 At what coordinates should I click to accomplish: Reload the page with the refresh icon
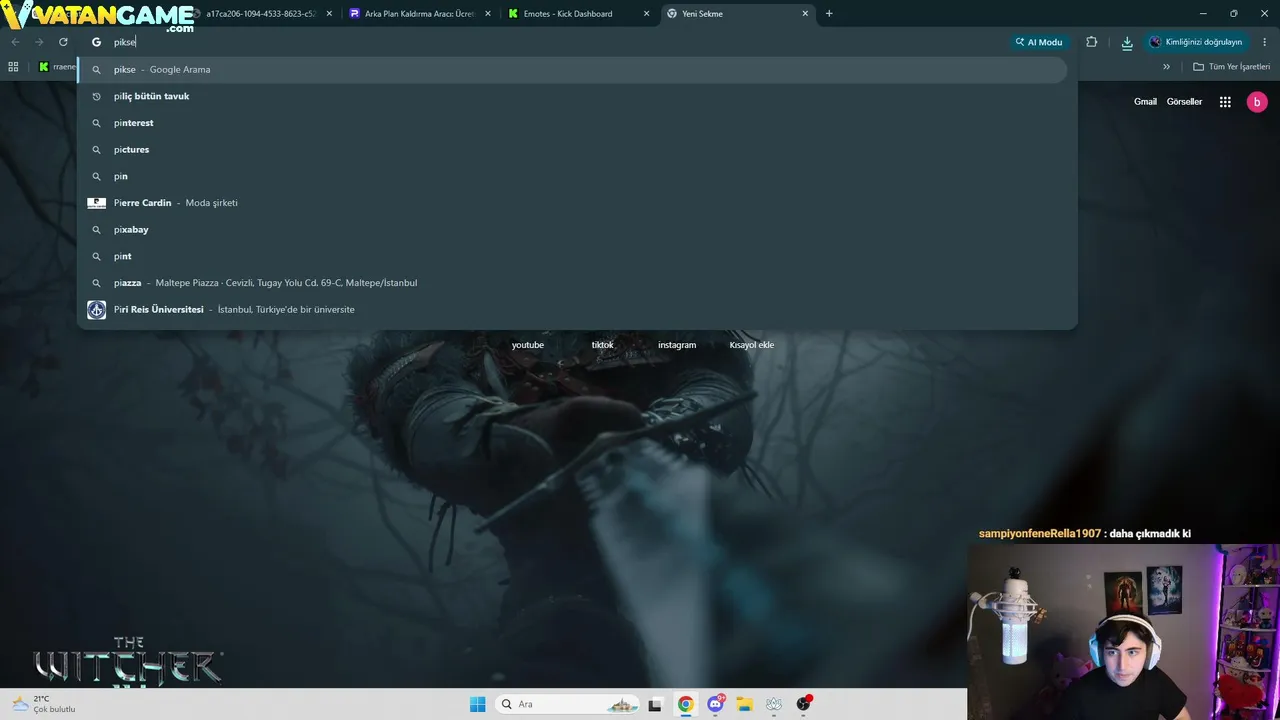coord(63,42)
